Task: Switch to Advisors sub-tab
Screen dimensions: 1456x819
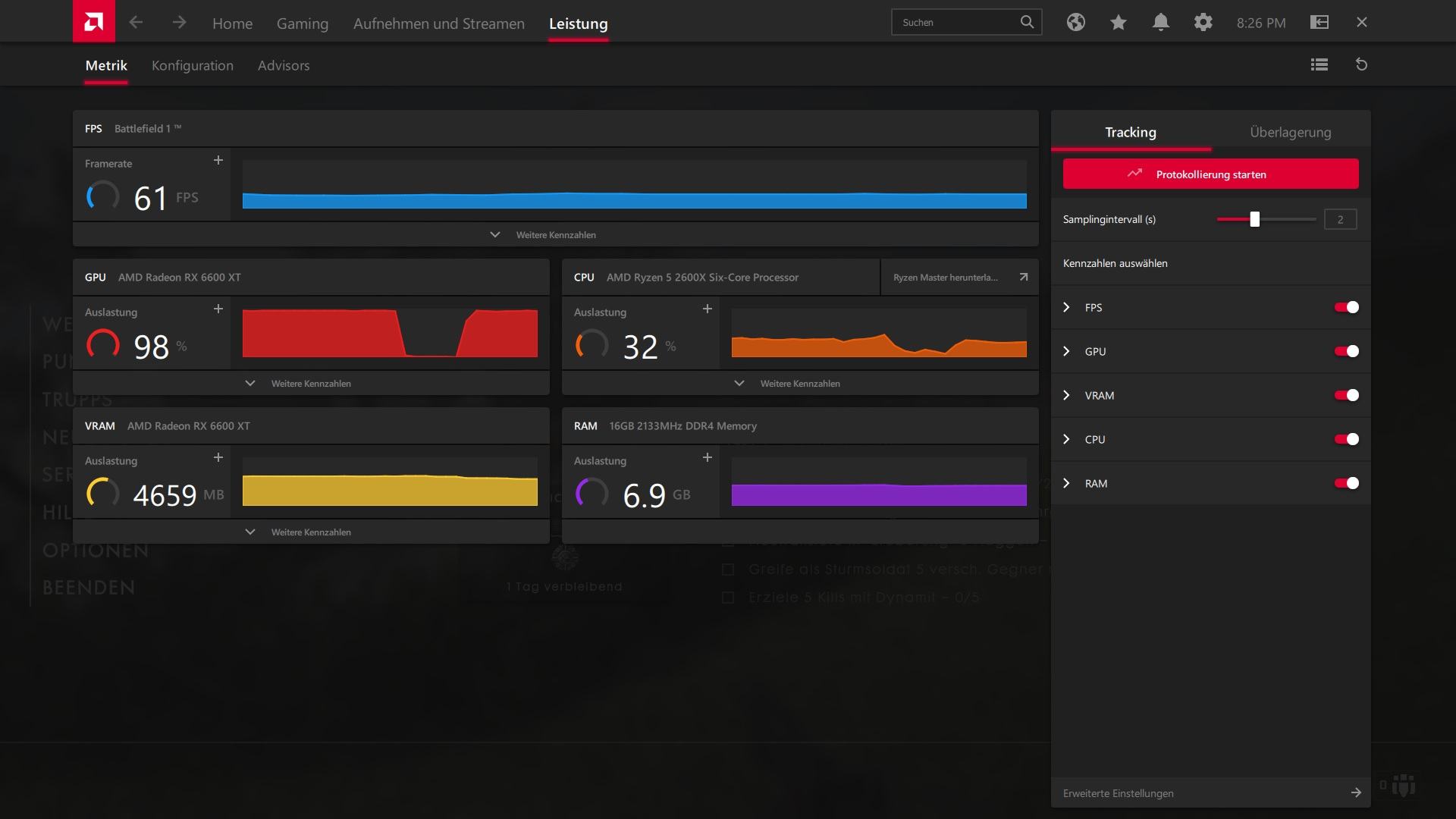Action: 283,65
